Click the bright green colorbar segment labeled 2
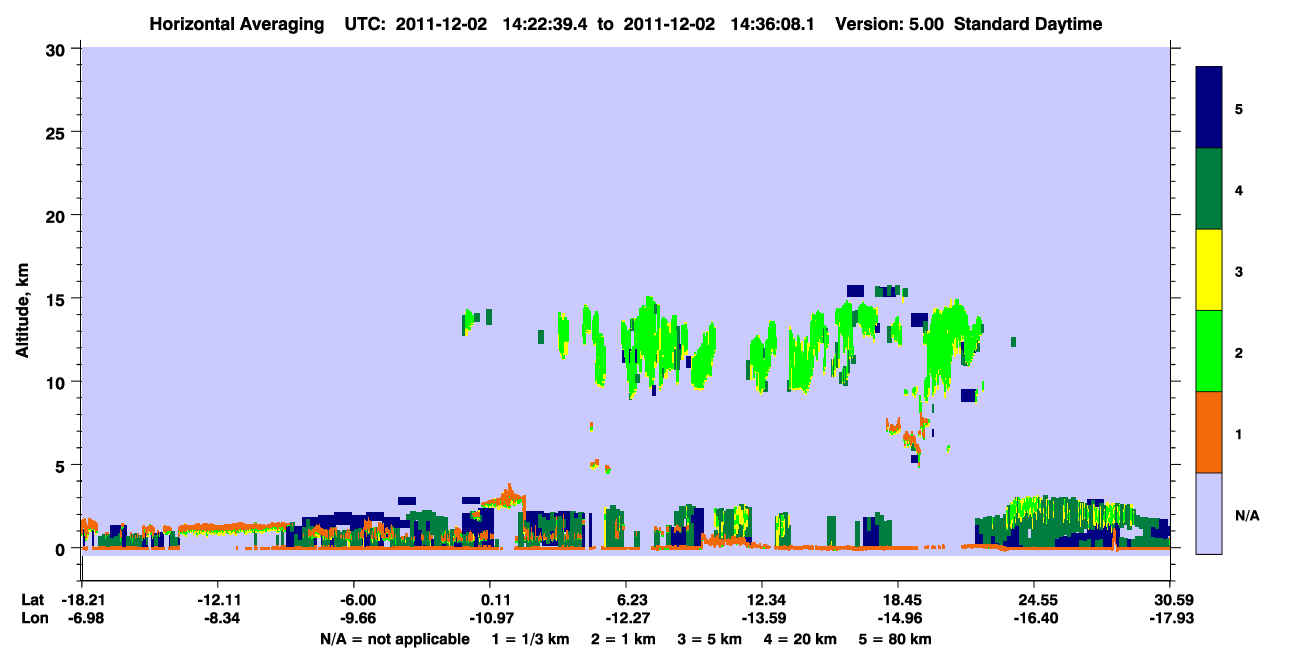 click(1209, 351)
